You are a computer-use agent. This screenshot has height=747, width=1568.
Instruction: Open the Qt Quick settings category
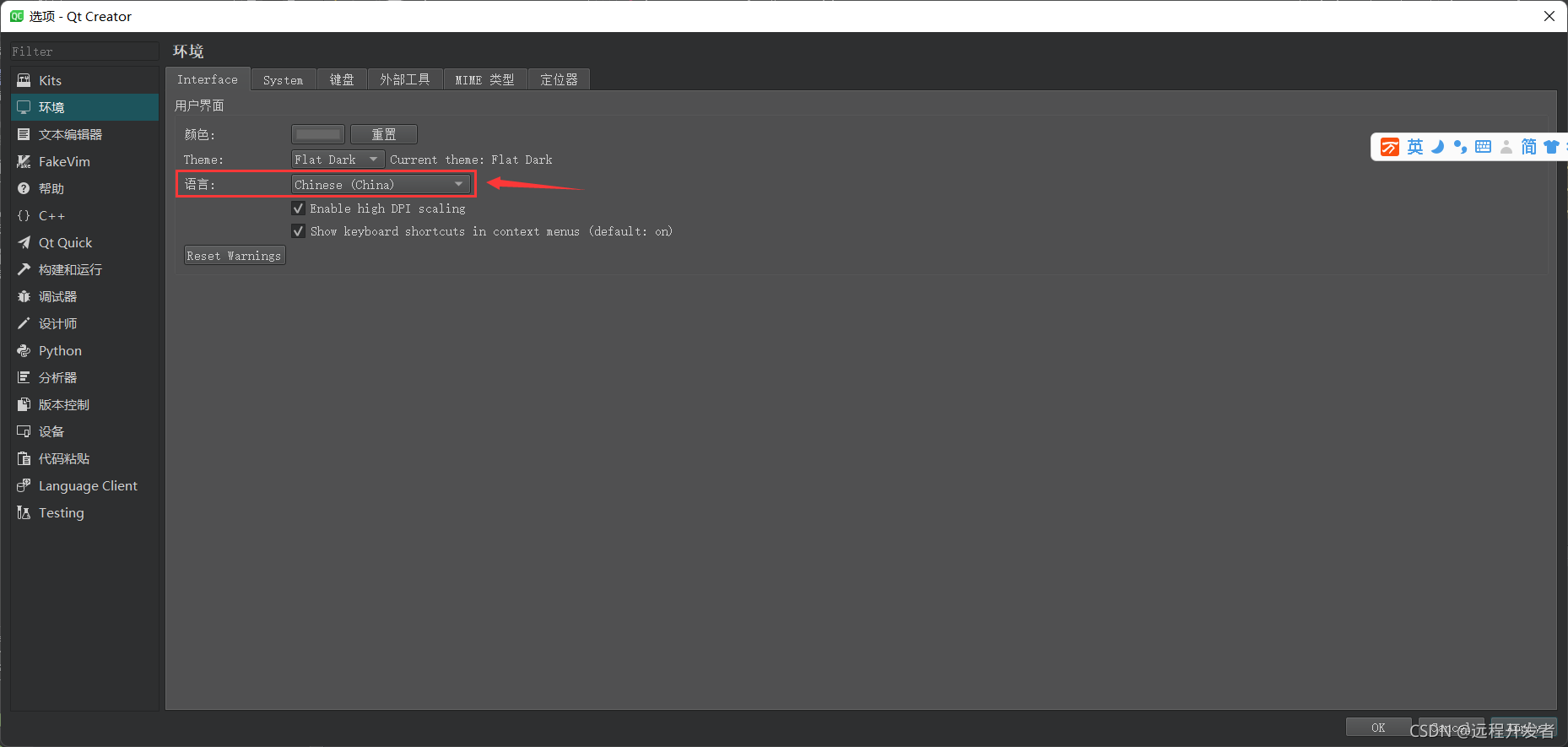click(x=84, y=242)
